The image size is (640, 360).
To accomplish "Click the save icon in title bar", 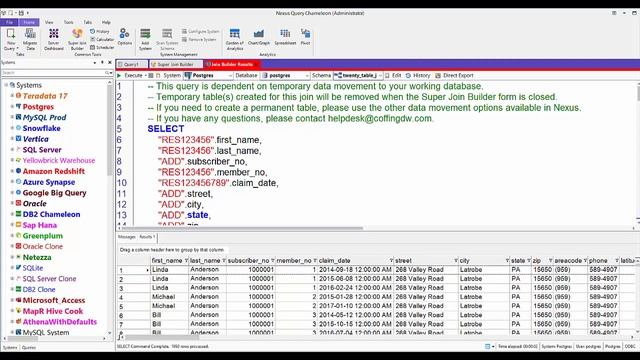I will click(21, 13).
